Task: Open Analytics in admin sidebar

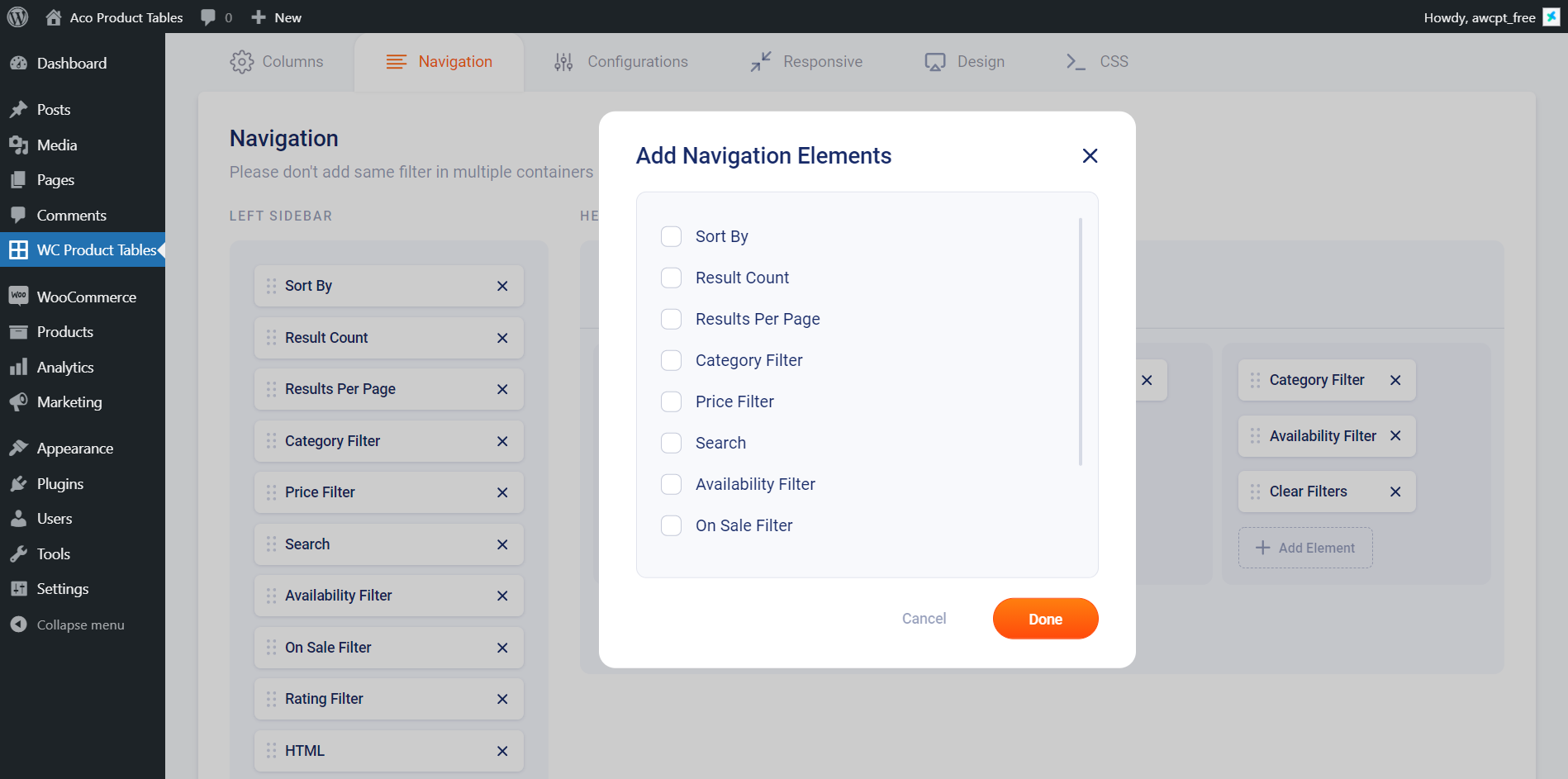Action: pos(83,368)
